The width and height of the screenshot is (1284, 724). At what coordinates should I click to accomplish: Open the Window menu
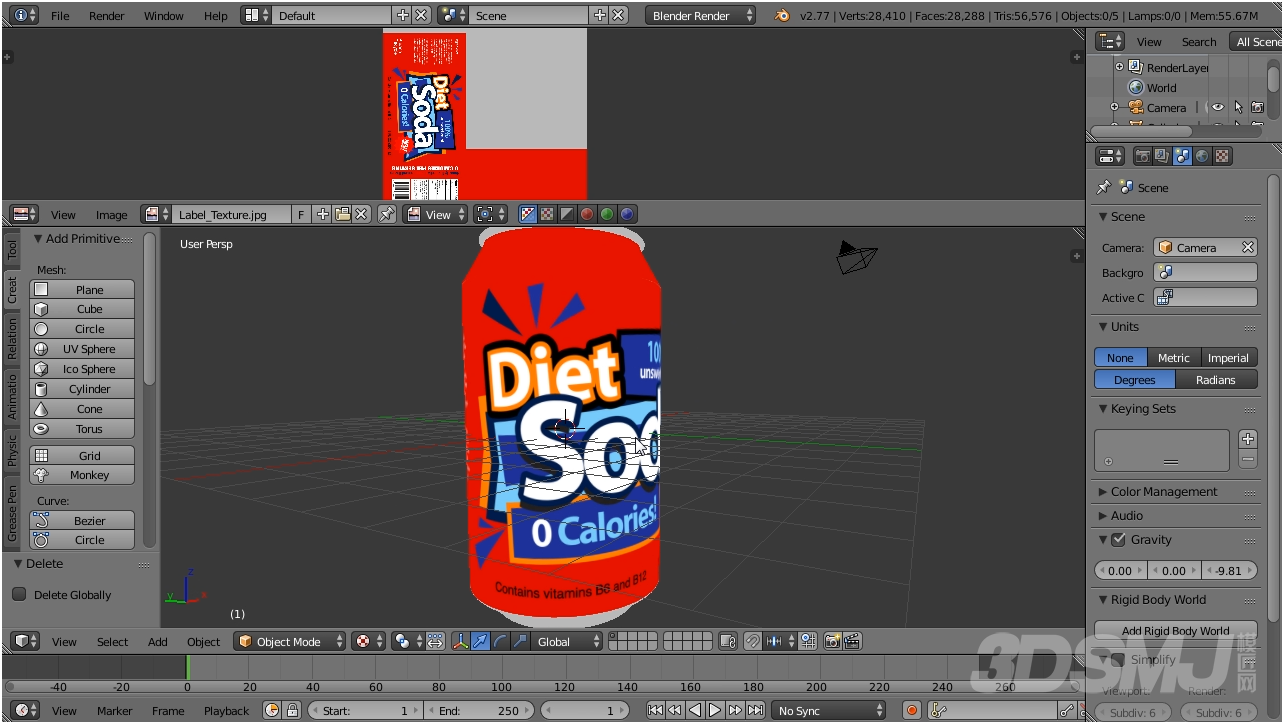coord(164,15)
